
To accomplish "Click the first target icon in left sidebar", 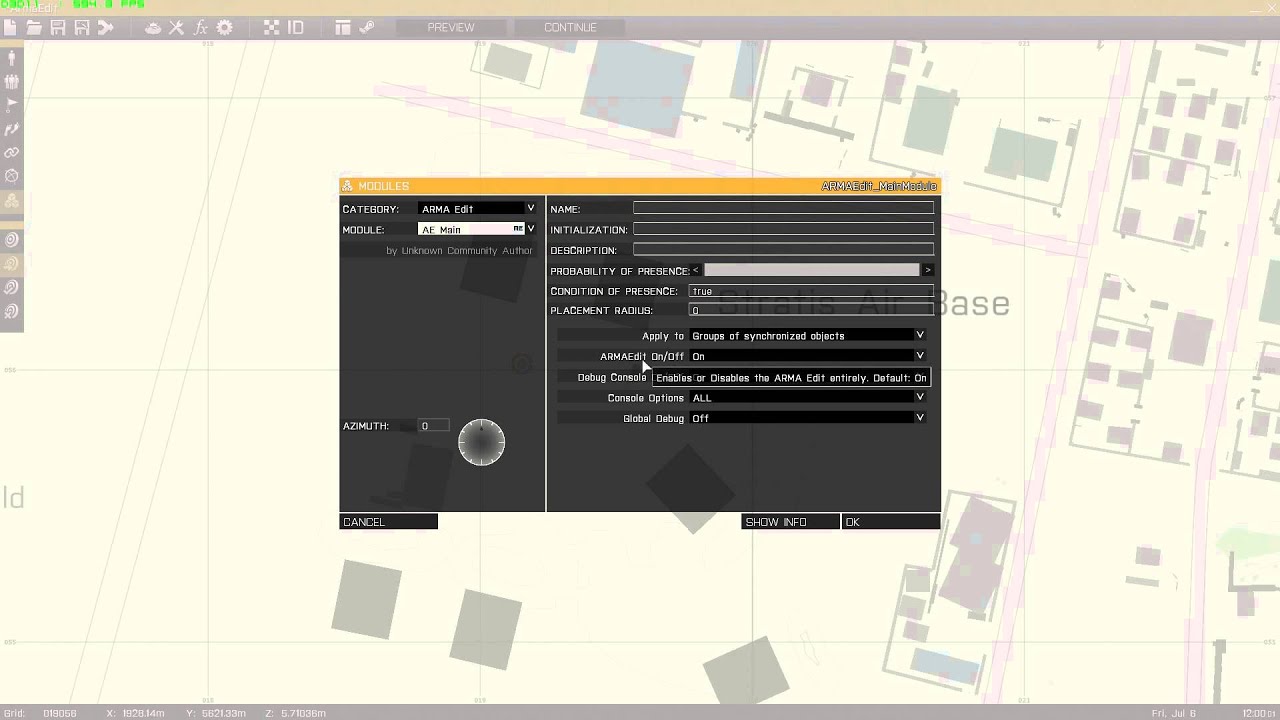I will pos(12,240).
